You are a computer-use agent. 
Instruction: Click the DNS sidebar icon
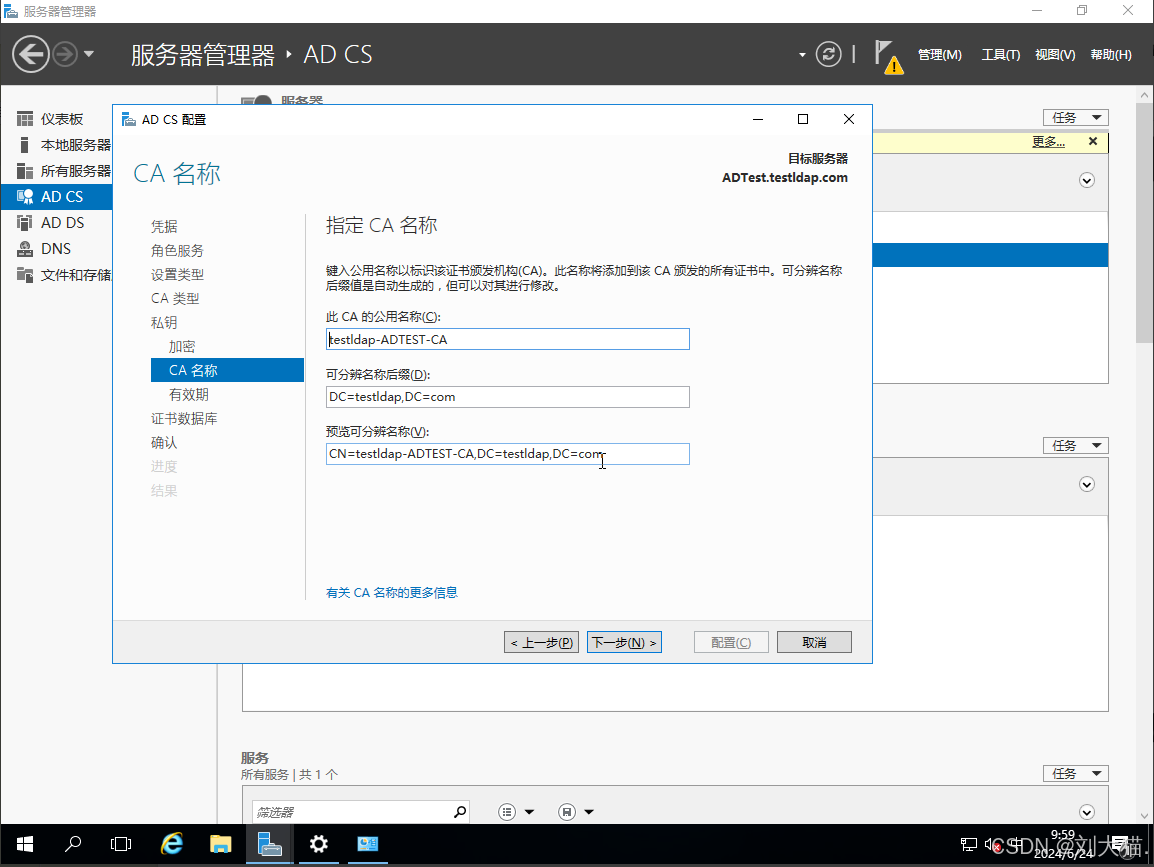(25, 249)
